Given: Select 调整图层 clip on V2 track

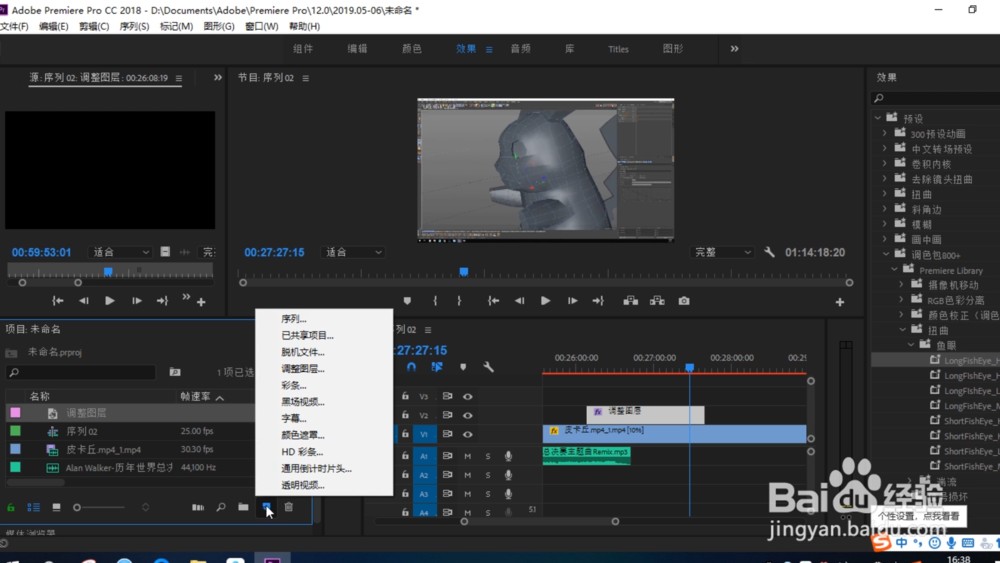Looking at the screenshot, I should pyautogui.click(x=645, y=414).
